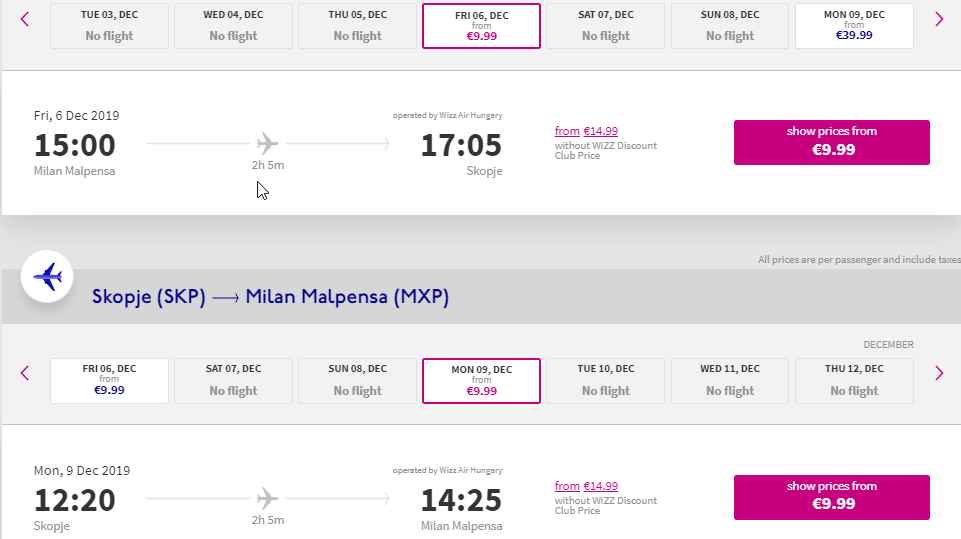Click the plane icon on the 12:20 flight
Image resolution: width=961 pixels, height=539 pixels.
coord(267,497)
